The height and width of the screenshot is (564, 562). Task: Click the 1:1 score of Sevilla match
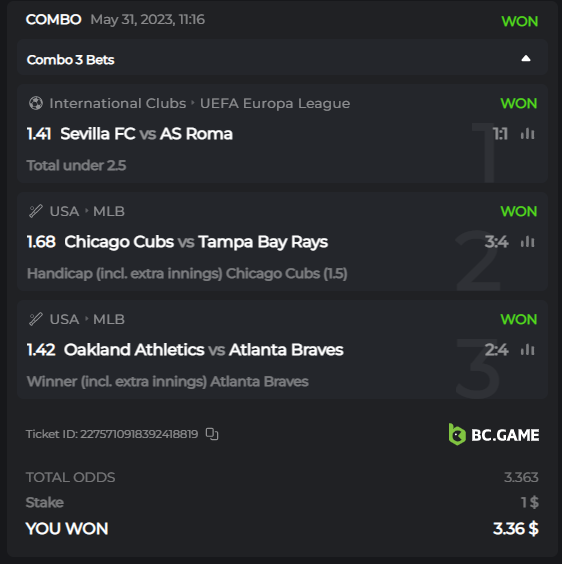point(500,134)
